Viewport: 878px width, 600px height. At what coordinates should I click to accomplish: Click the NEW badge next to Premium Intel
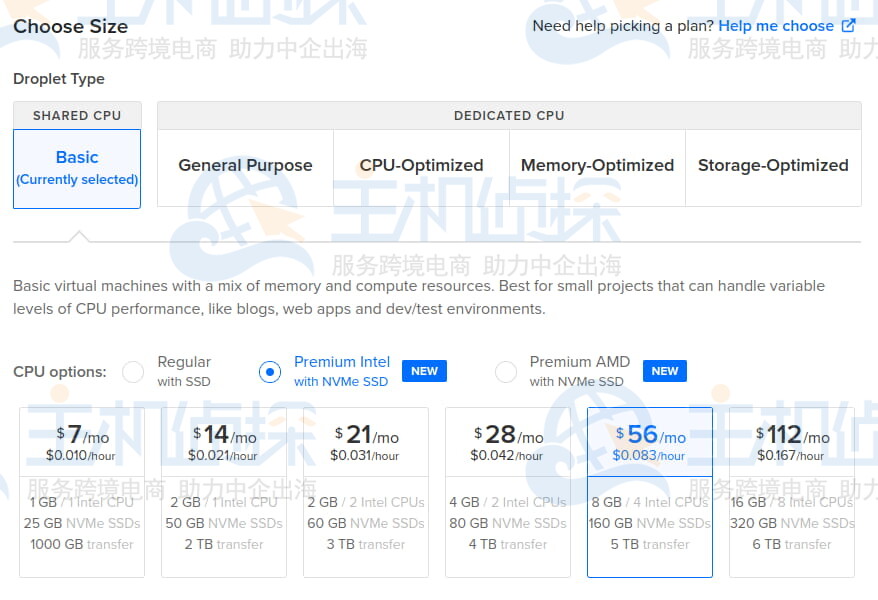coord(424,371)
